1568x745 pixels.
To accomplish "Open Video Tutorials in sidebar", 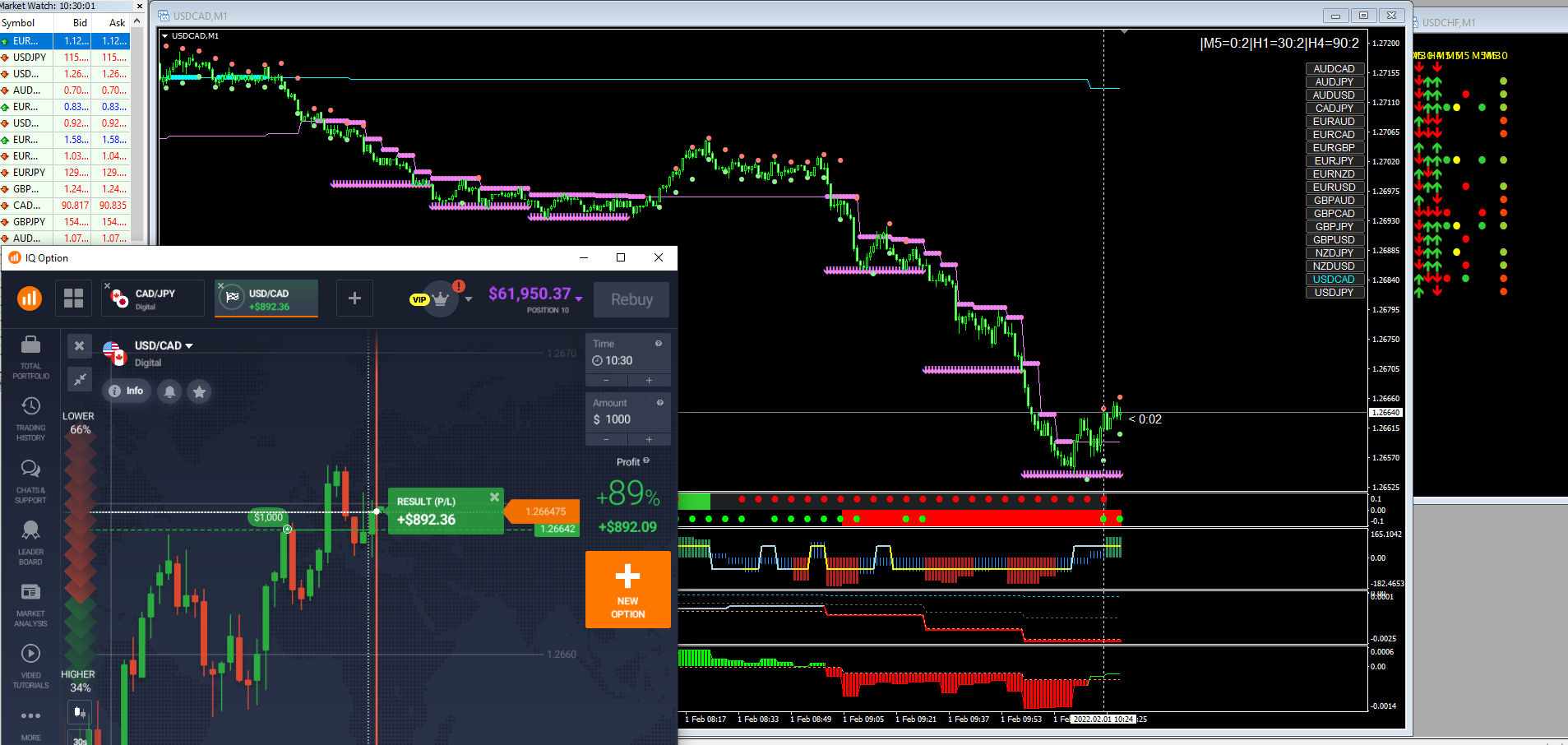I will 30,667.
